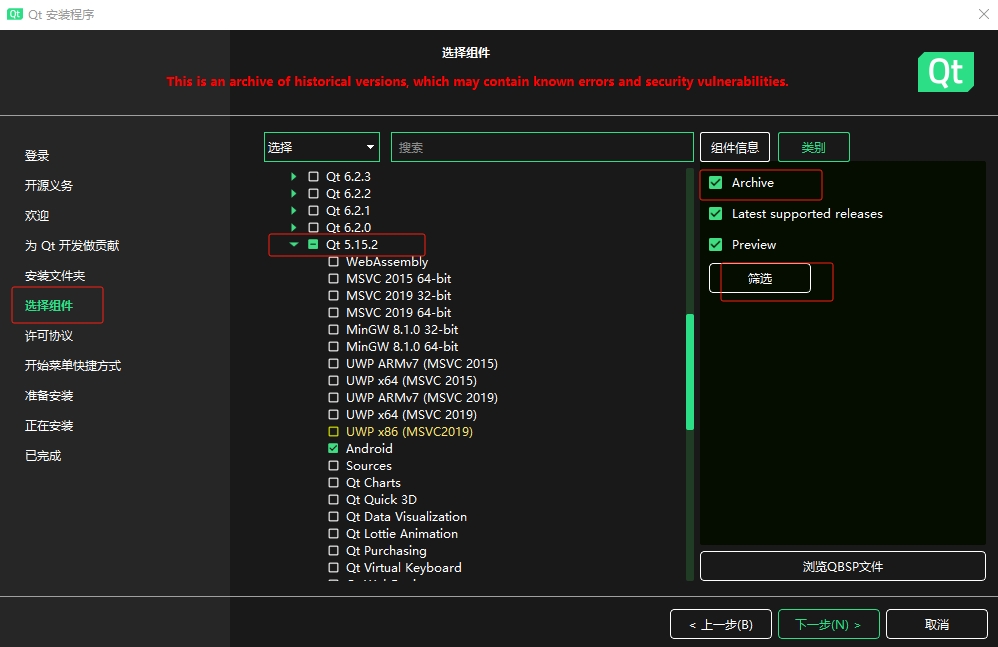Check MSVC 2015 64-bit
Viewport: 998px width, 647px height.
click(333, 279)
